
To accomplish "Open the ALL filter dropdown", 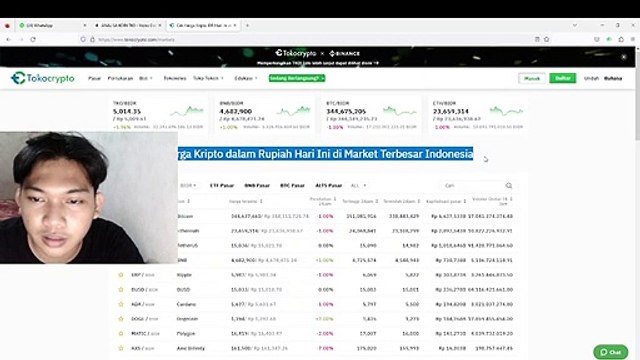I will (358, 186).
